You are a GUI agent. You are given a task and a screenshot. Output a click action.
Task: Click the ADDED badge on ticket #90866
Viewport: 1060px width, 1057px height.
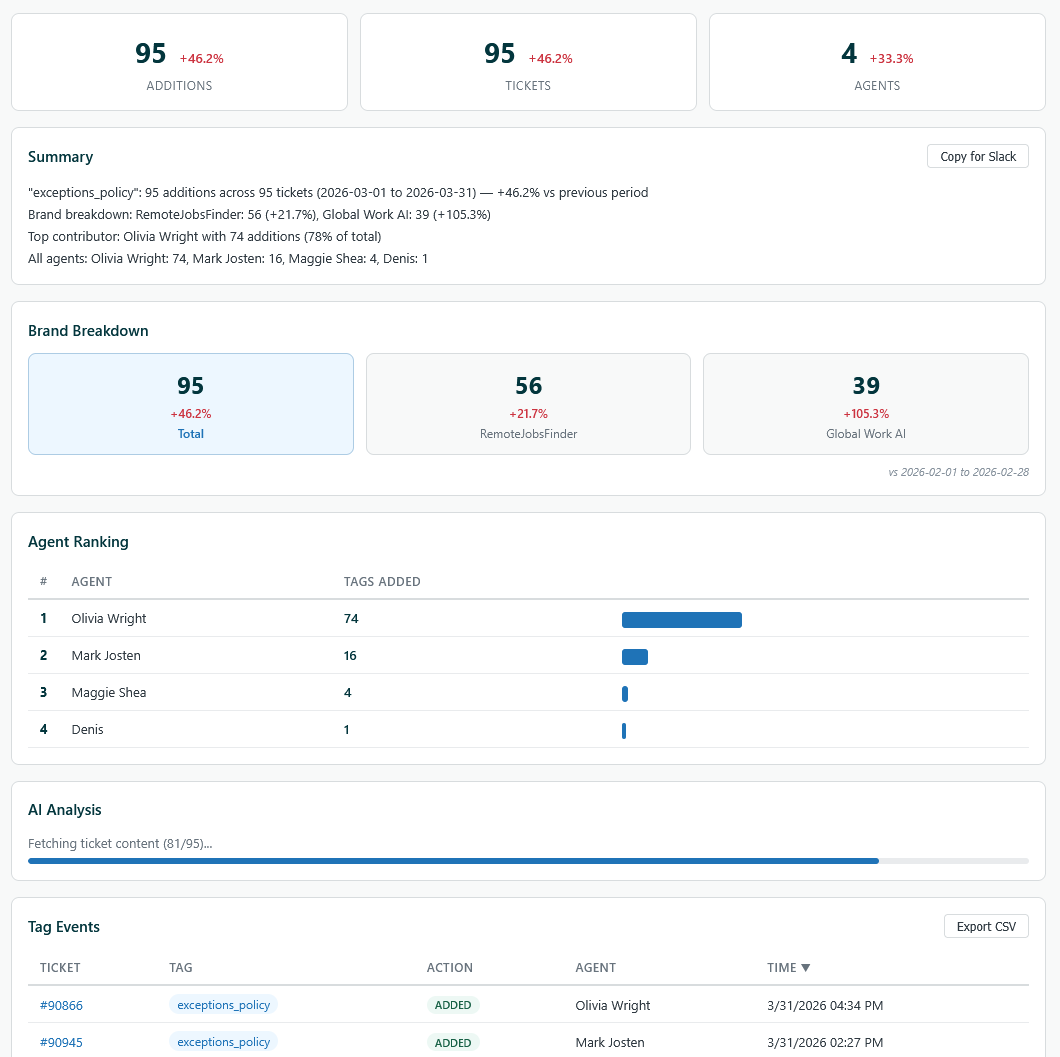pyautogui.click(x=453, y=1005)
